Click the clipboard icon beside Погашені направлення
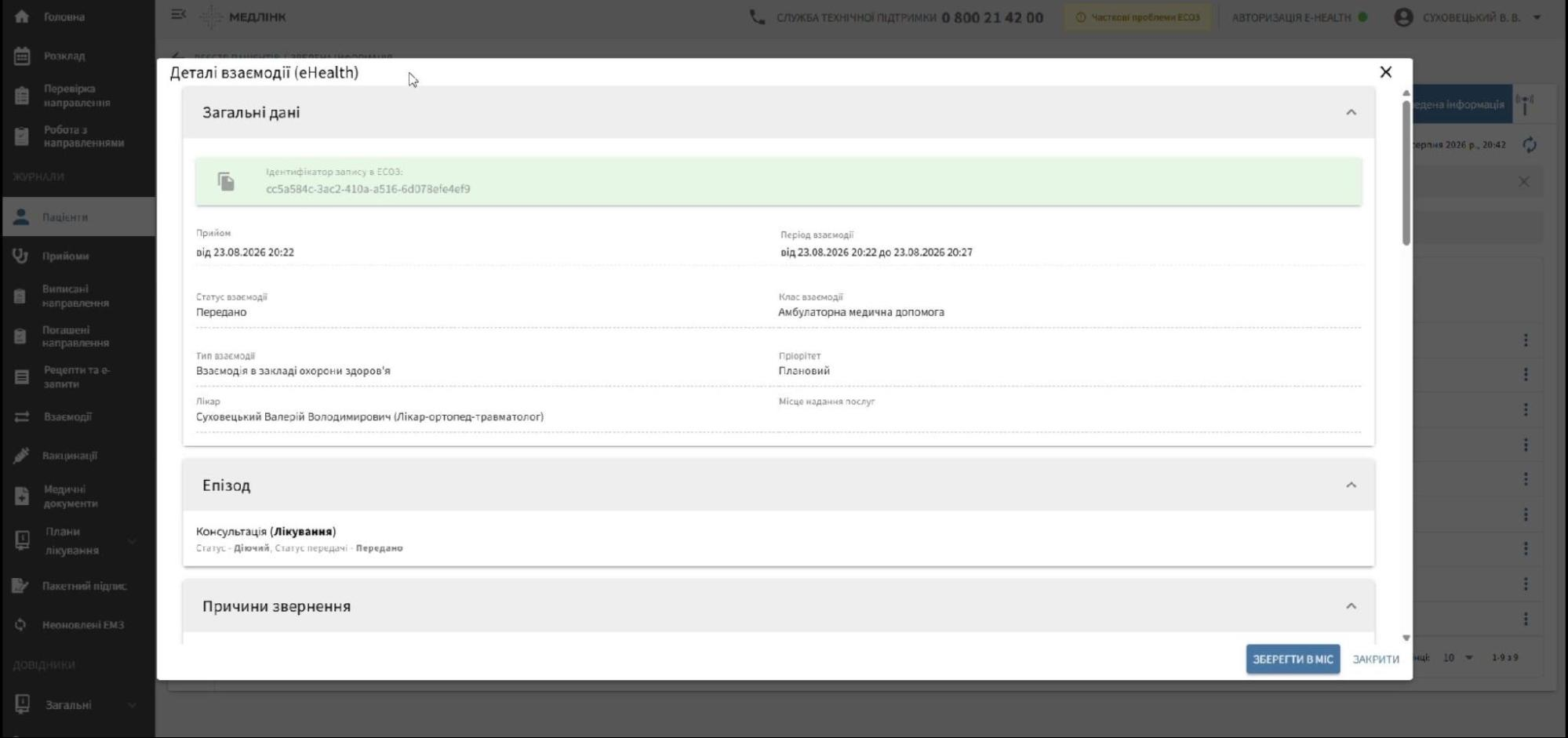This screenshot has height=738, width=1568. (20, 336)
